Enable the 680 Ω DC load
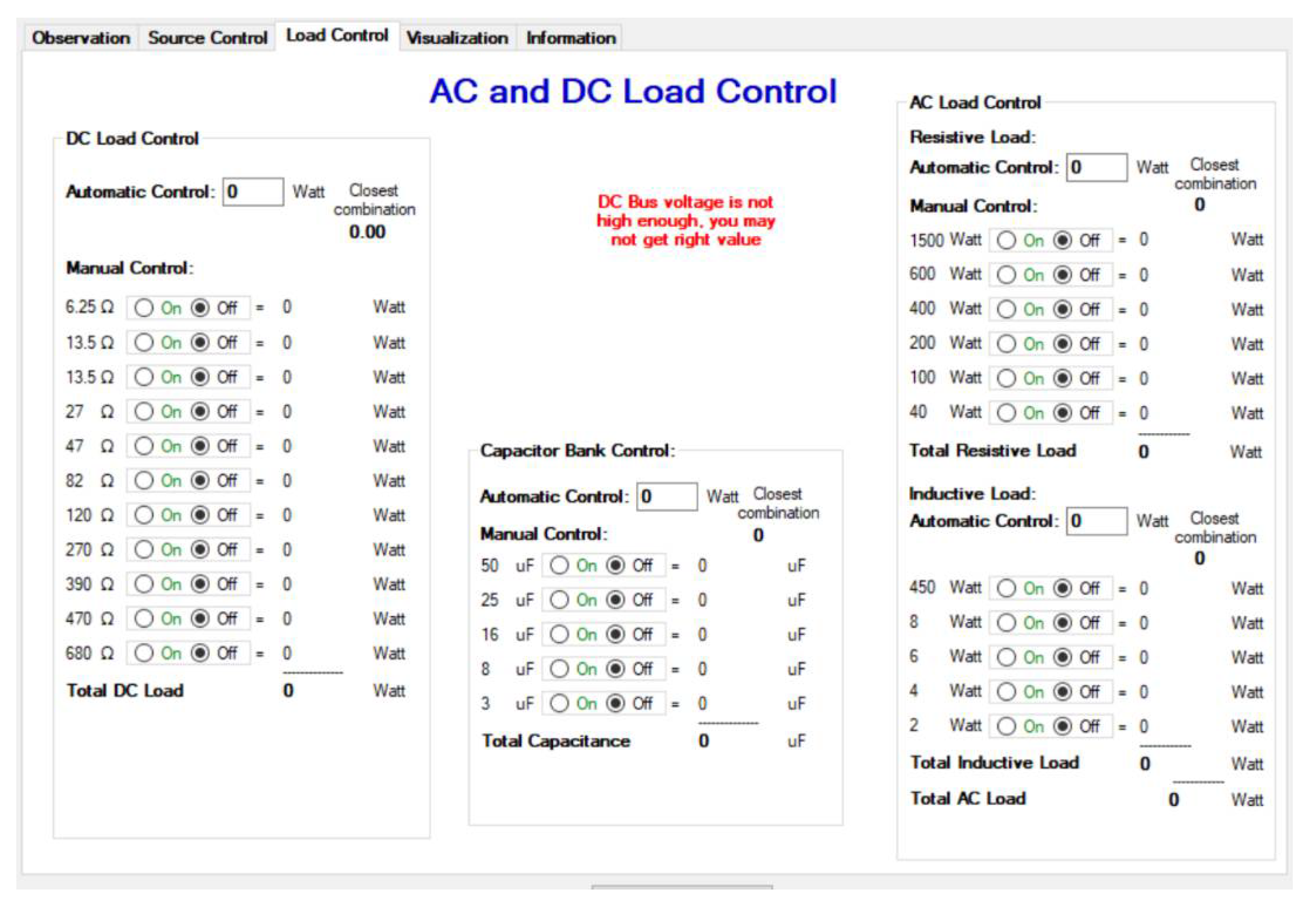1316x902 pixels. coord(145,653)
